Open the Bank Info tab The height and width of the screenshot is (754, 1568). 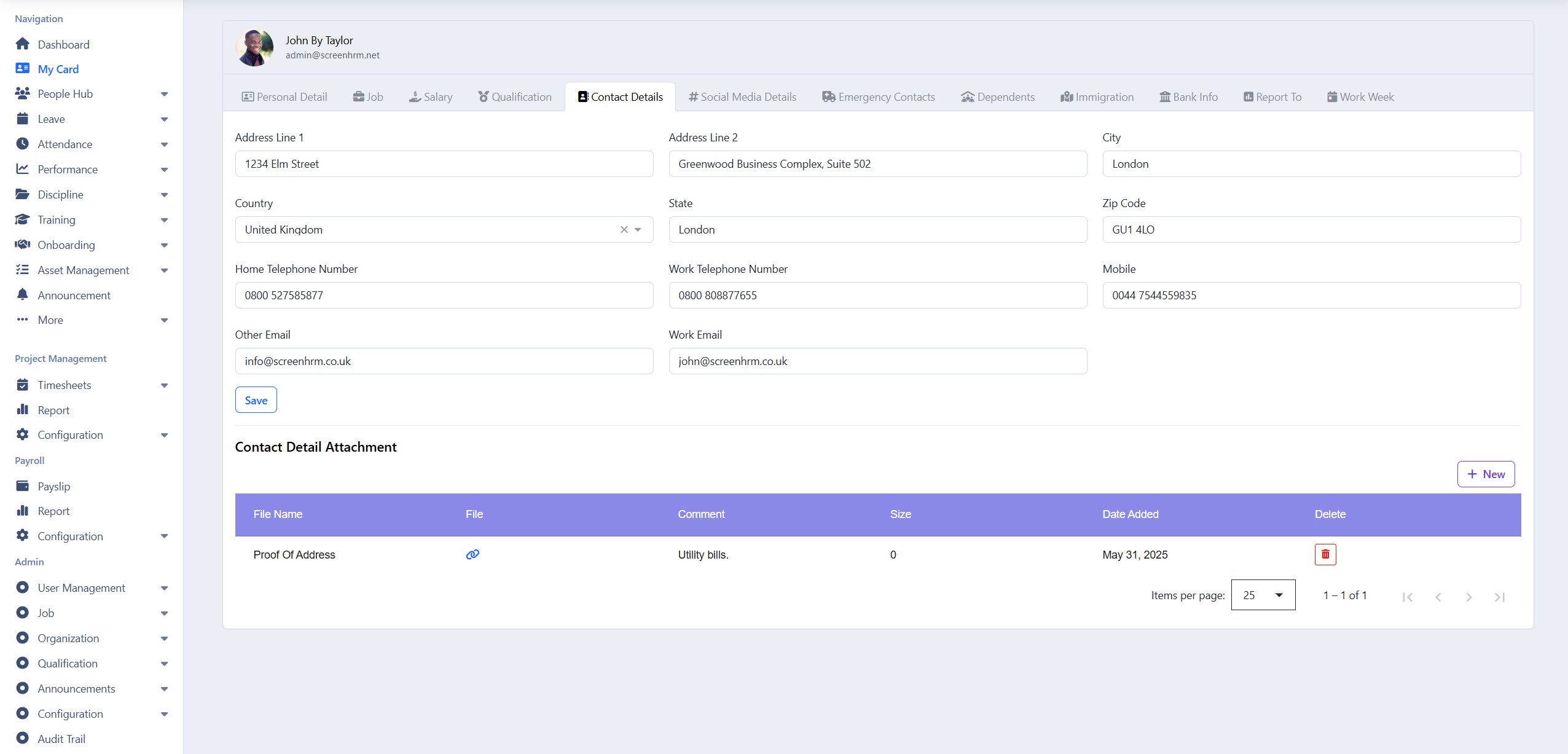coord(1188,96)
